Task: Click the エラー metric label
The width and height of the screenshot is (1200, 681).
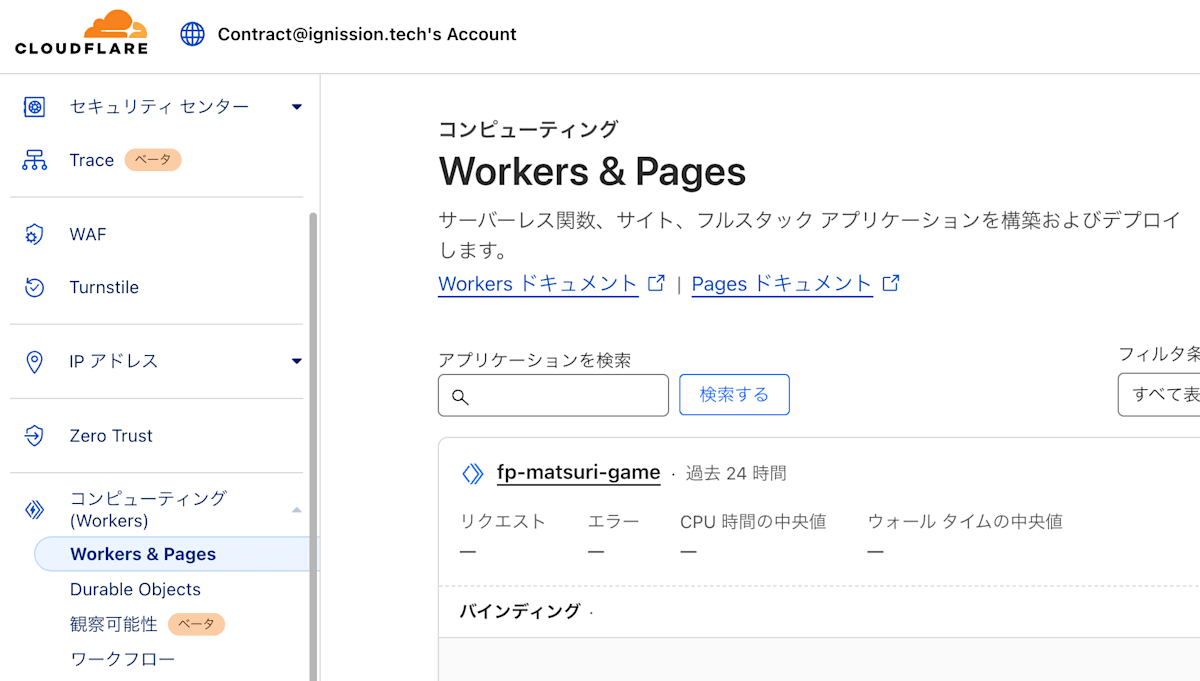Action: click(x=613, y=521)
